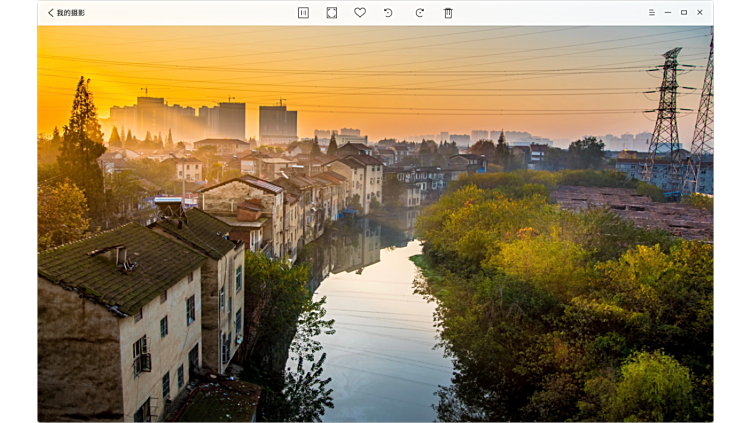
Task: Return to the 我的摄影 album
Action: 70,13
